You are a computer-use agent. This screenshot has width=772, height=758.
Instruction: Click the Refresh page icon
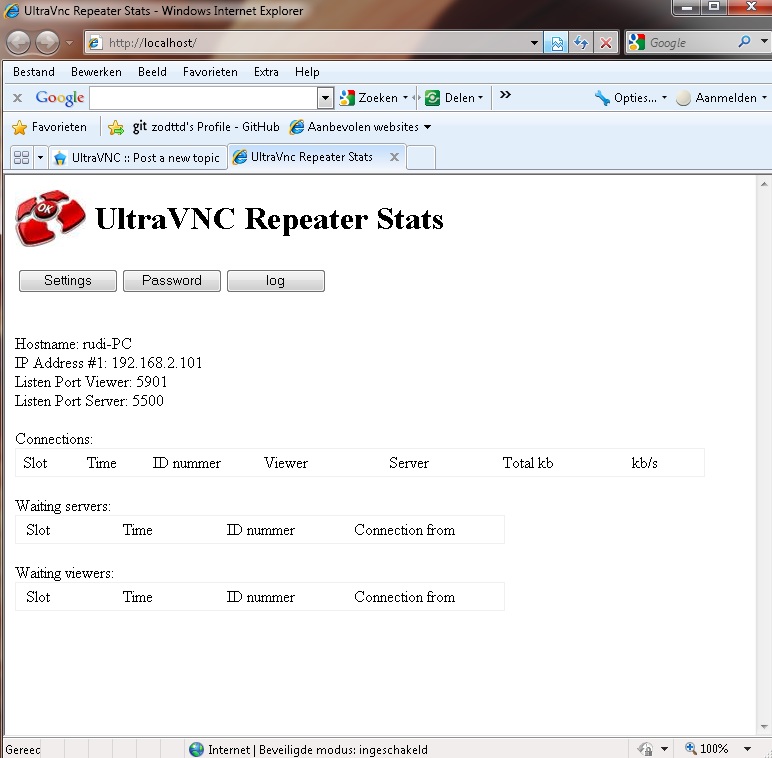click(x=581, y=43)
